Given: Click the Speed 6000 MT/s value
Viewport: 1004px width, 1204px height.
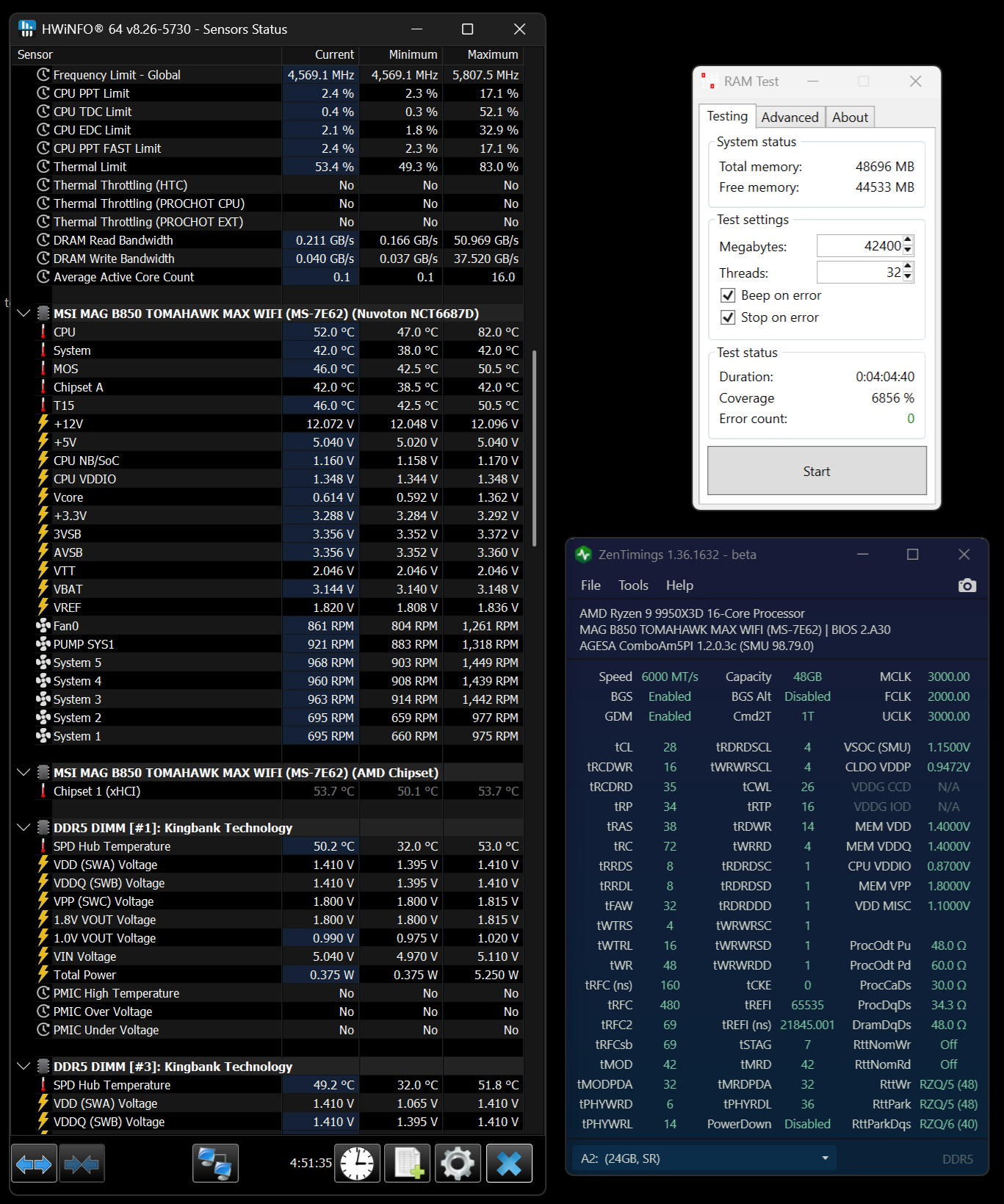Looking at the screenshot, I should click(x=670, y=677).
